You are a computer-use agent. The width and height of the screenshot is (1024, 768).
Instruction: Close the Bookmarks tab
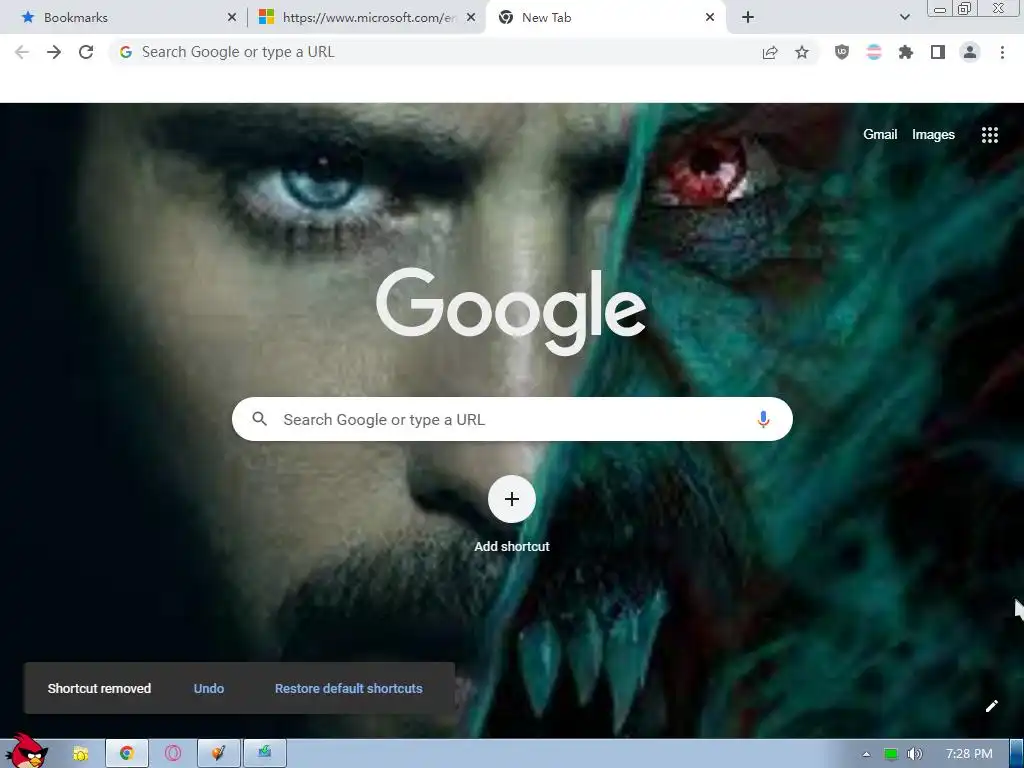232,18
